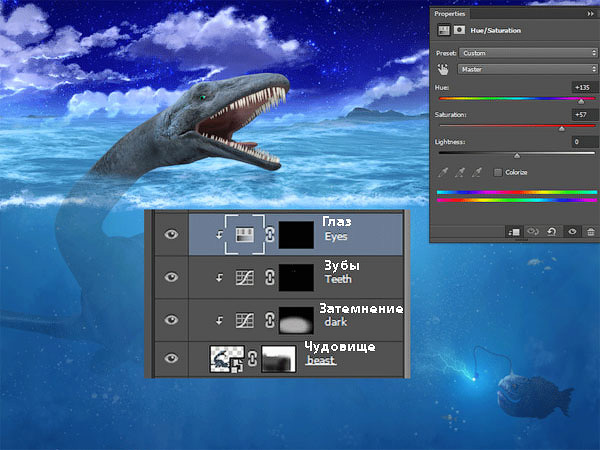Screen dimensions: 600x450
Task: Open the Master channel dropdown
Action: point(527,69)
